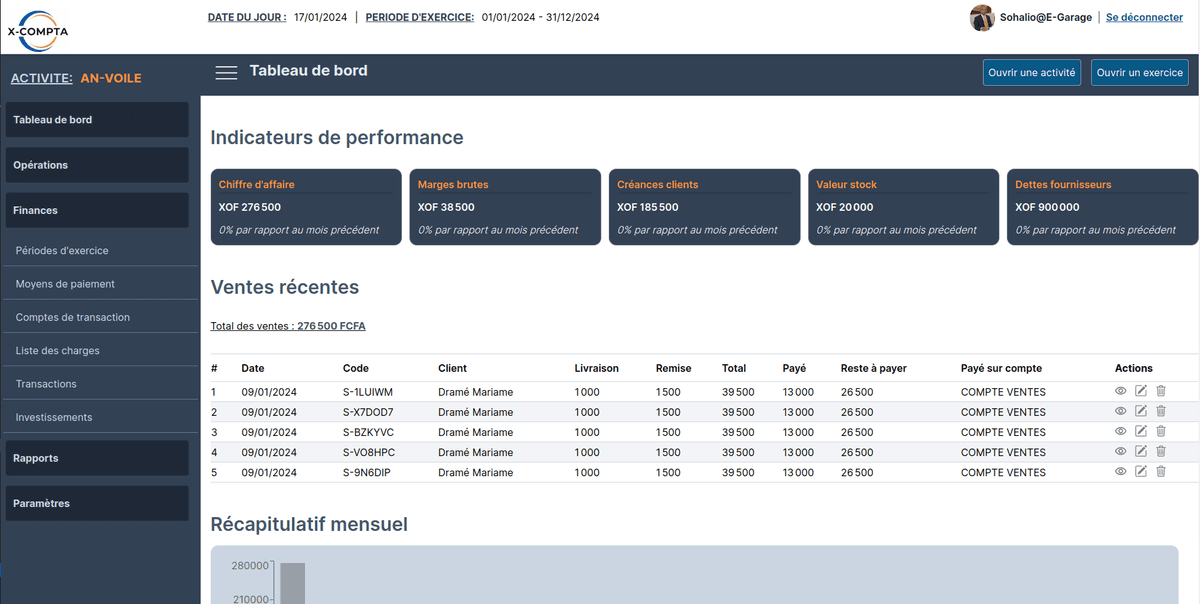The width and height of the screenshot is (1200, 604).
Task: Open Moyens de paiement menu item
Action: pyautogui.click(x=65, y=284)
